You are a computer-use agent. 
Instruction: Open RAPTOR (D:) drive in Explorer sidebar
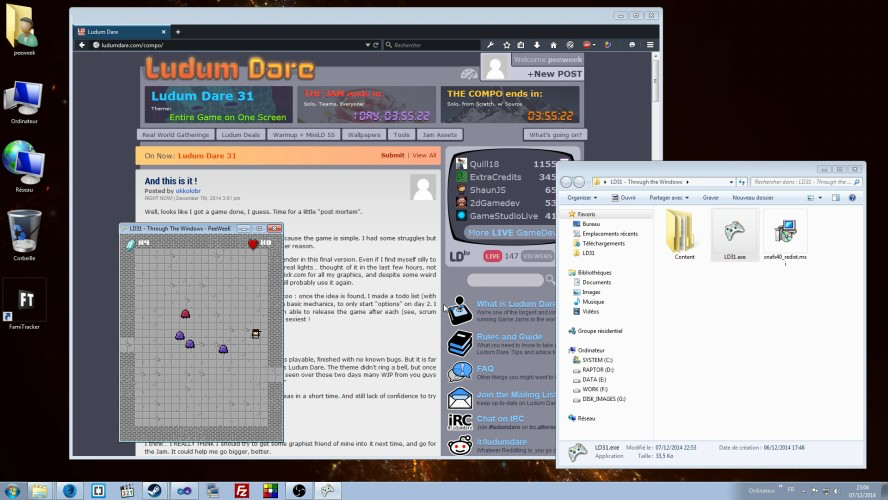(597, 370)
